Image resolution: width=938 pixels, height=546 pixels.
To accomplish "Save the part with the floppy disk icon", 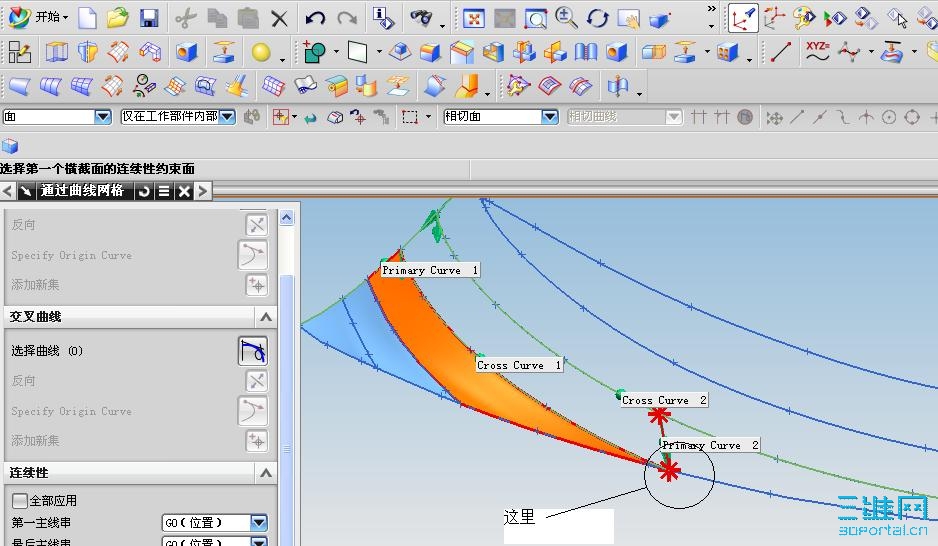I will click(x=149, y=18).
